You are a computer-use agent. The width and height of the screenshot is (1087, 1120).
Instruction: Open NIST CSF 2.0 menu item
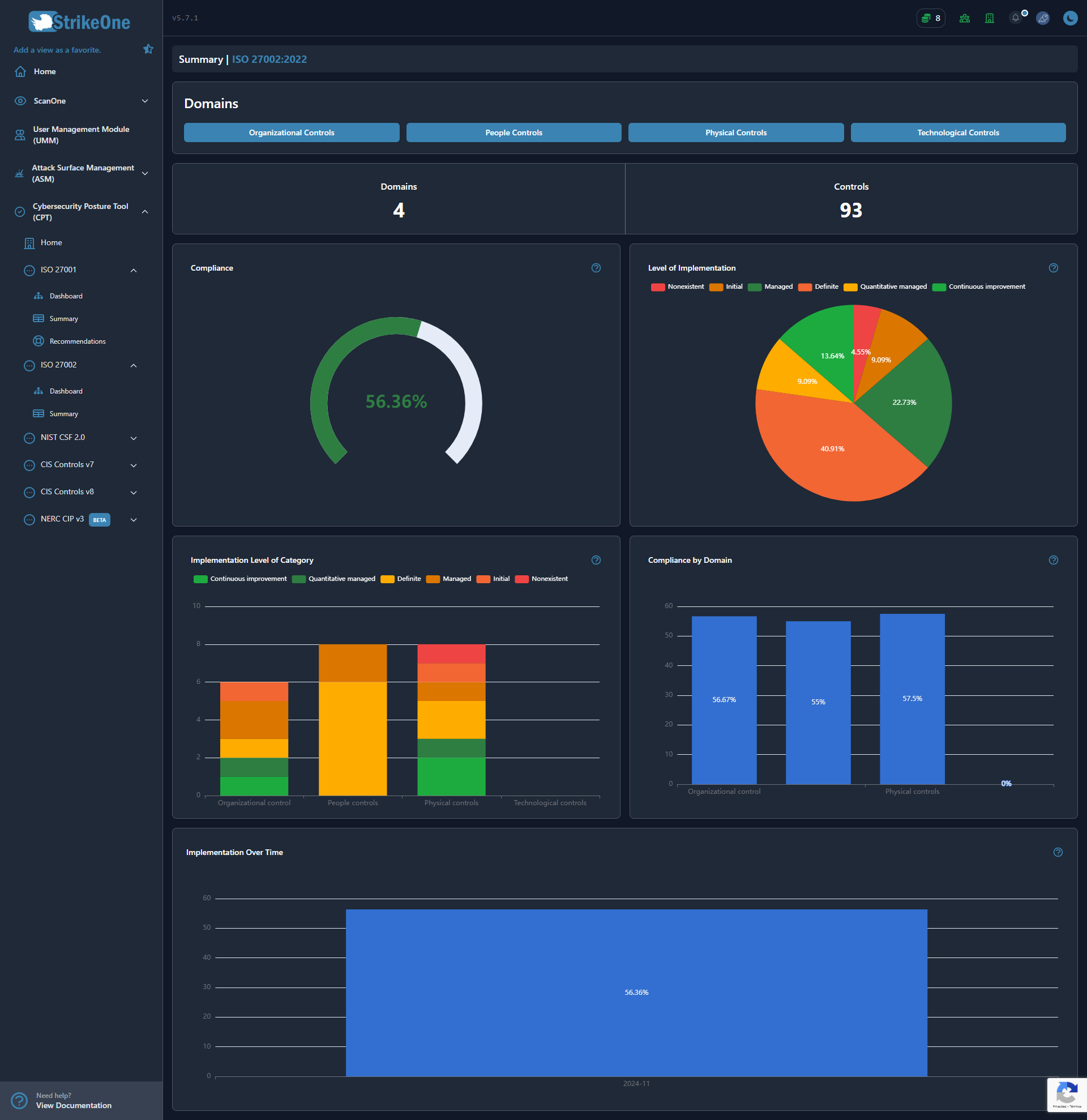coord(63,438)
